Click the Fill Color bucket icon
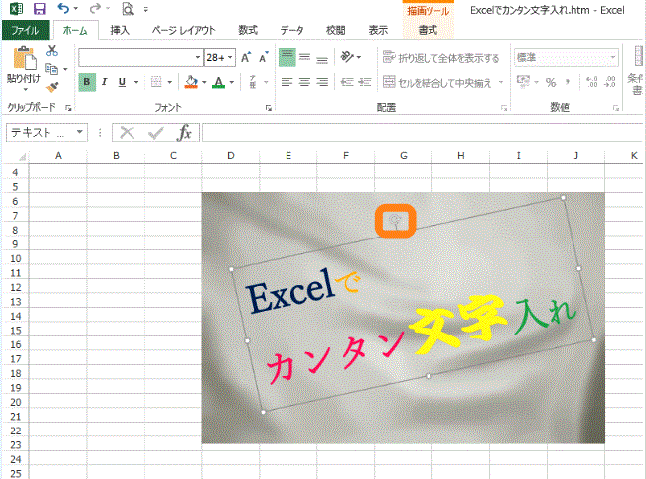This screenshot has height=479, width=646. pos(191,82)
